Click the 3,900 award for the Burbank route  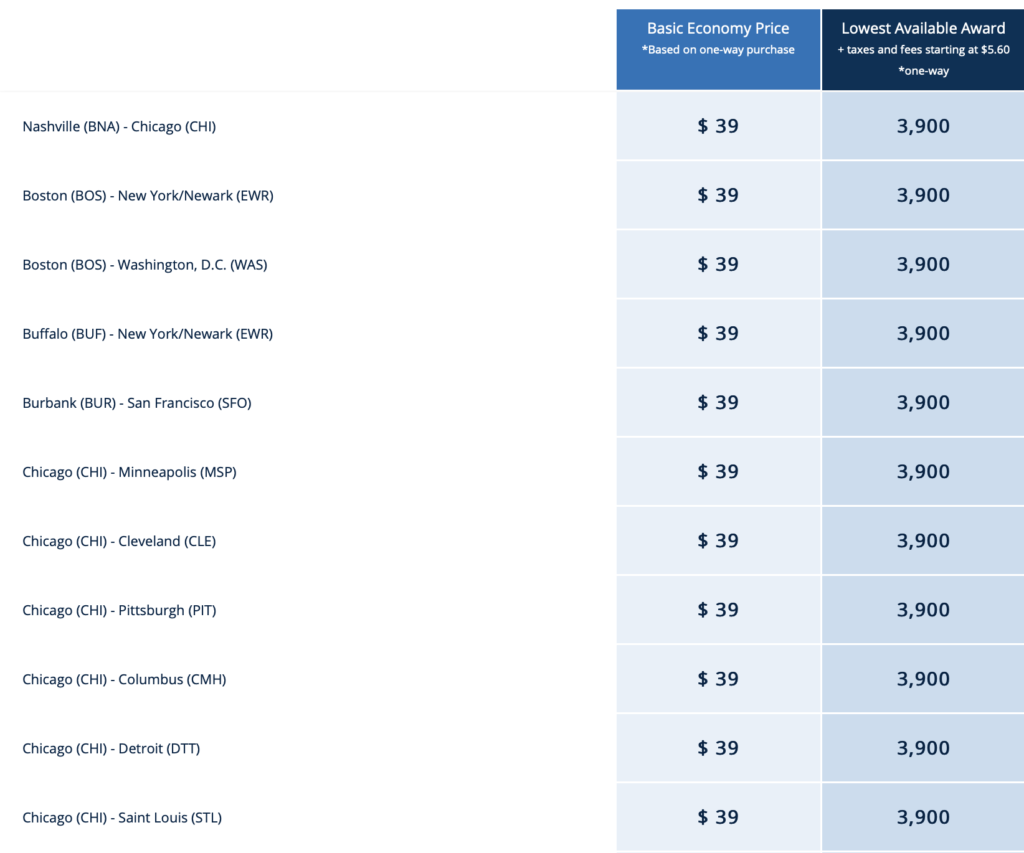pos(922,402)
